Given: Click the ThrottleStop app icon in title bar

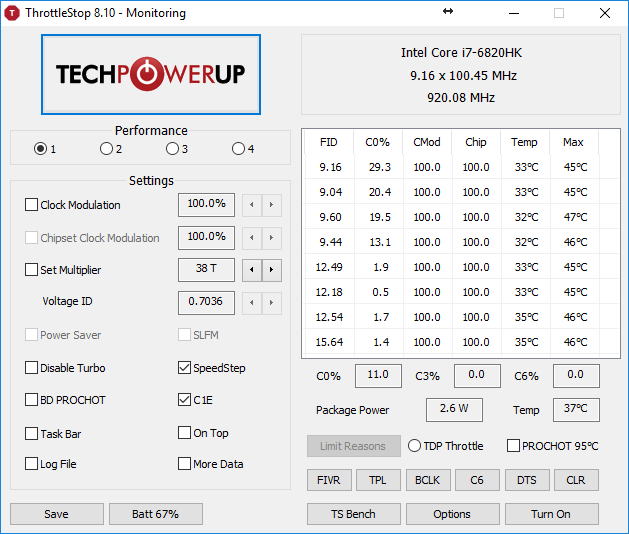Looking at the screenshot, I should 12,13.
